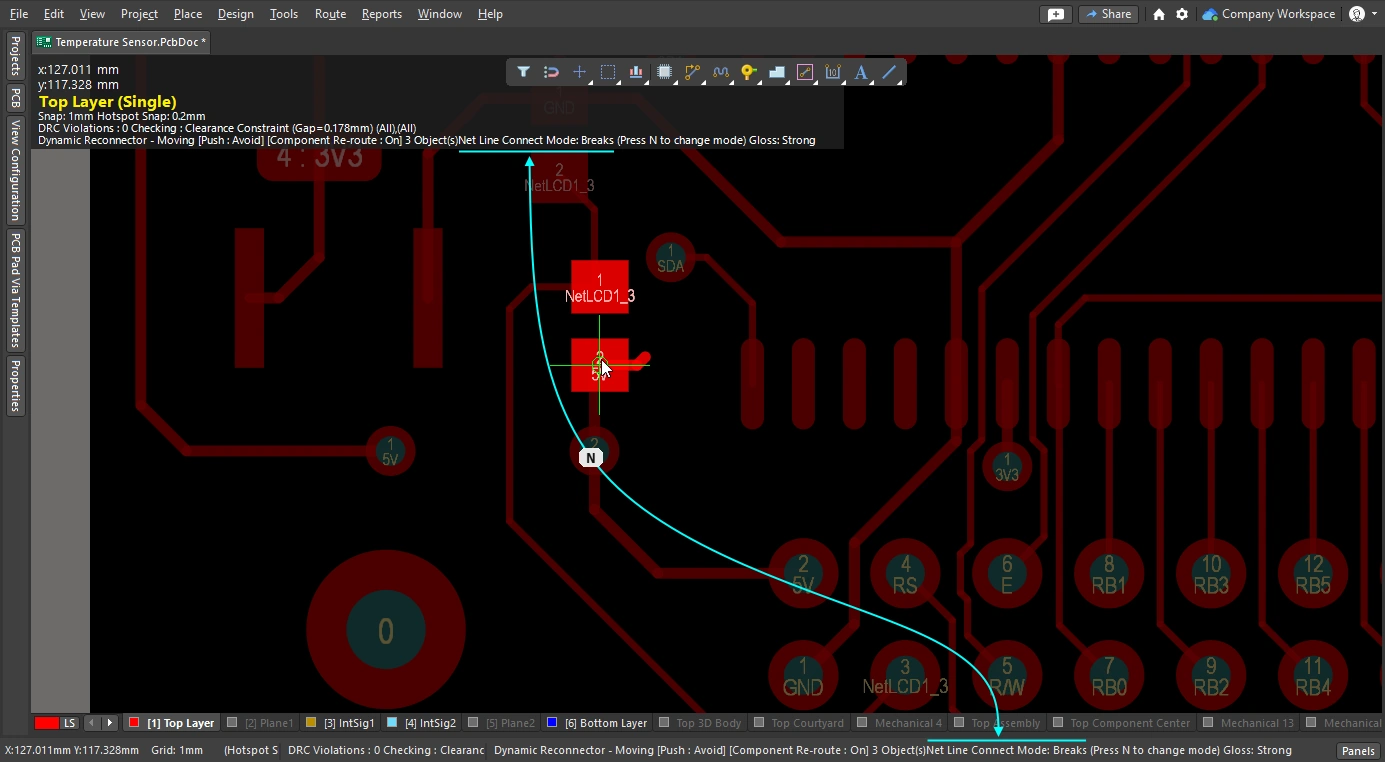Select the Interactive Length Tuning tool
This screenshot has height=762, width=1385.
point(720,72)
